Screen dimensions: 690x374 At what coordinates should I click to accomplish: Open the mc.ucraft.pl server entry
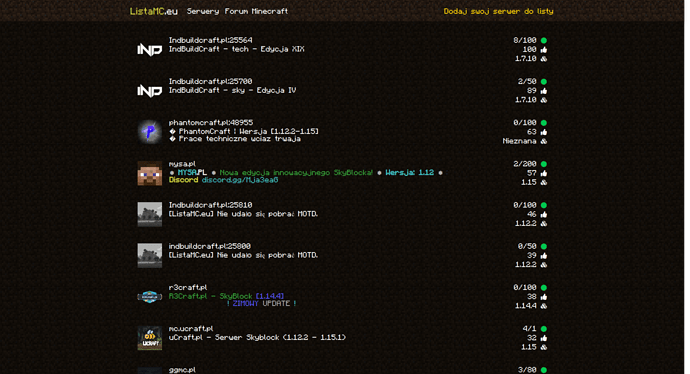click(x=191, y=329)
